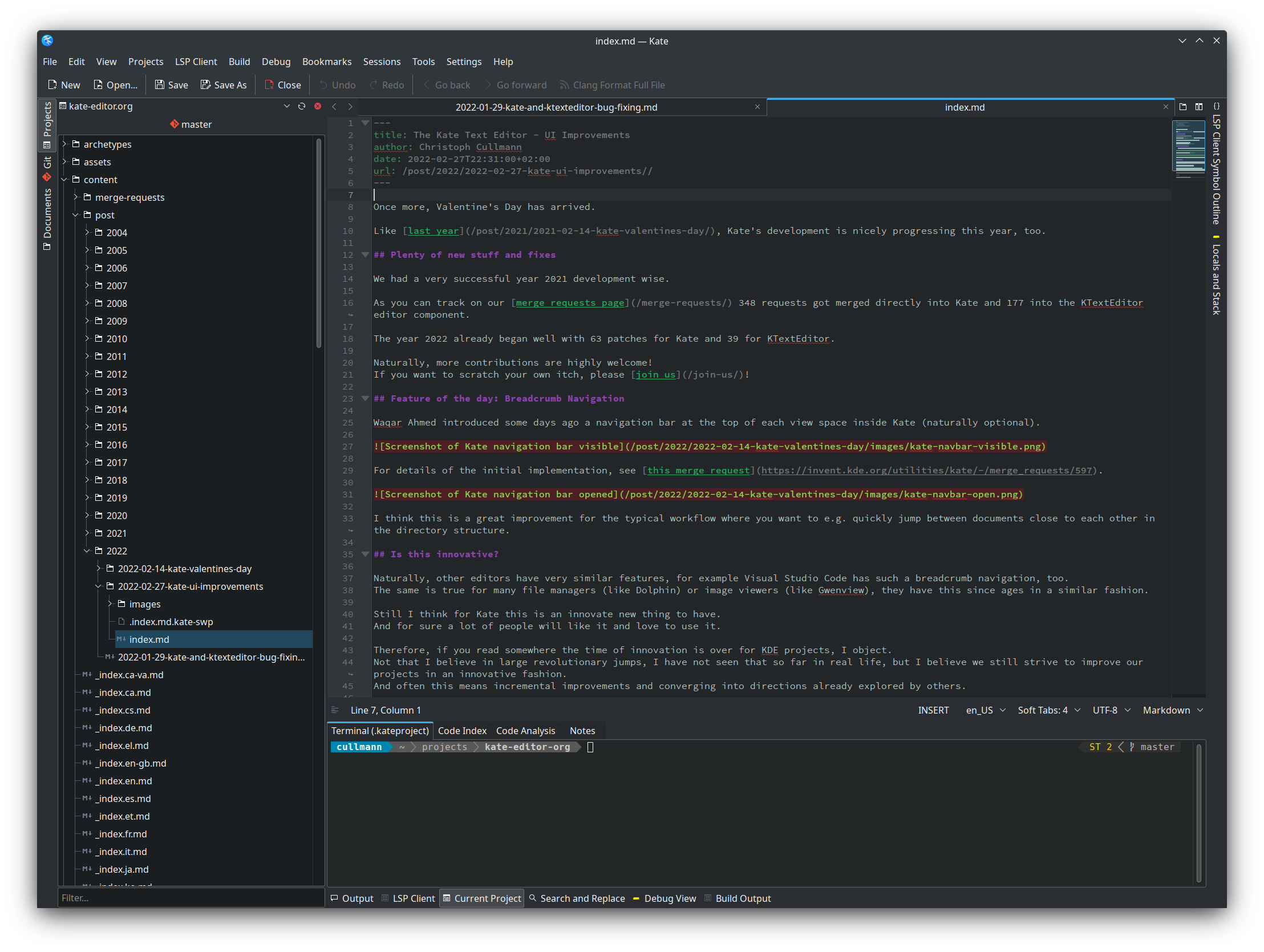
Task: Toggle the Search and Replace panel
Action: point(577,898)
